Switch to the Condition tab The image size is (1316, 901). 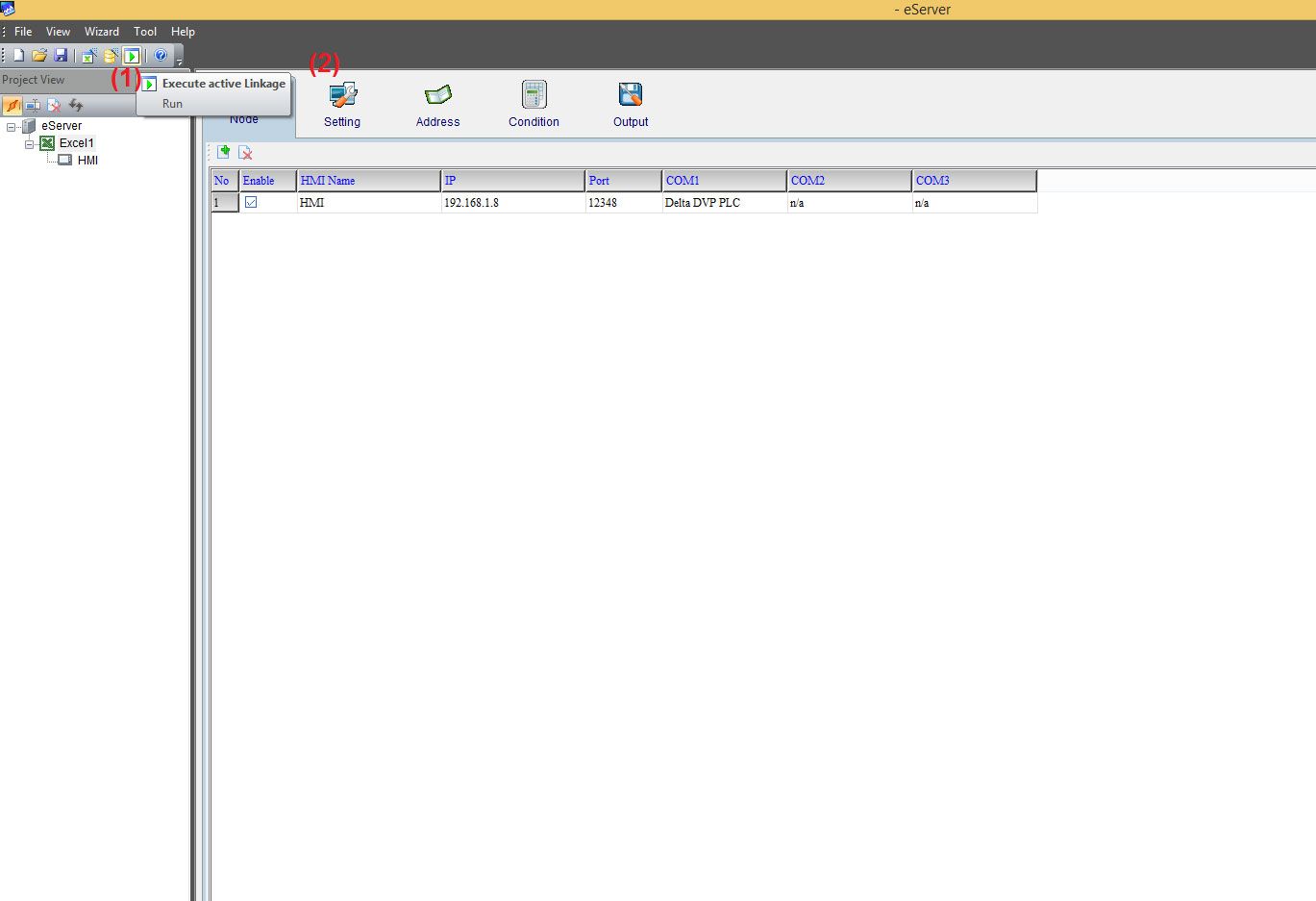(534, 104)
